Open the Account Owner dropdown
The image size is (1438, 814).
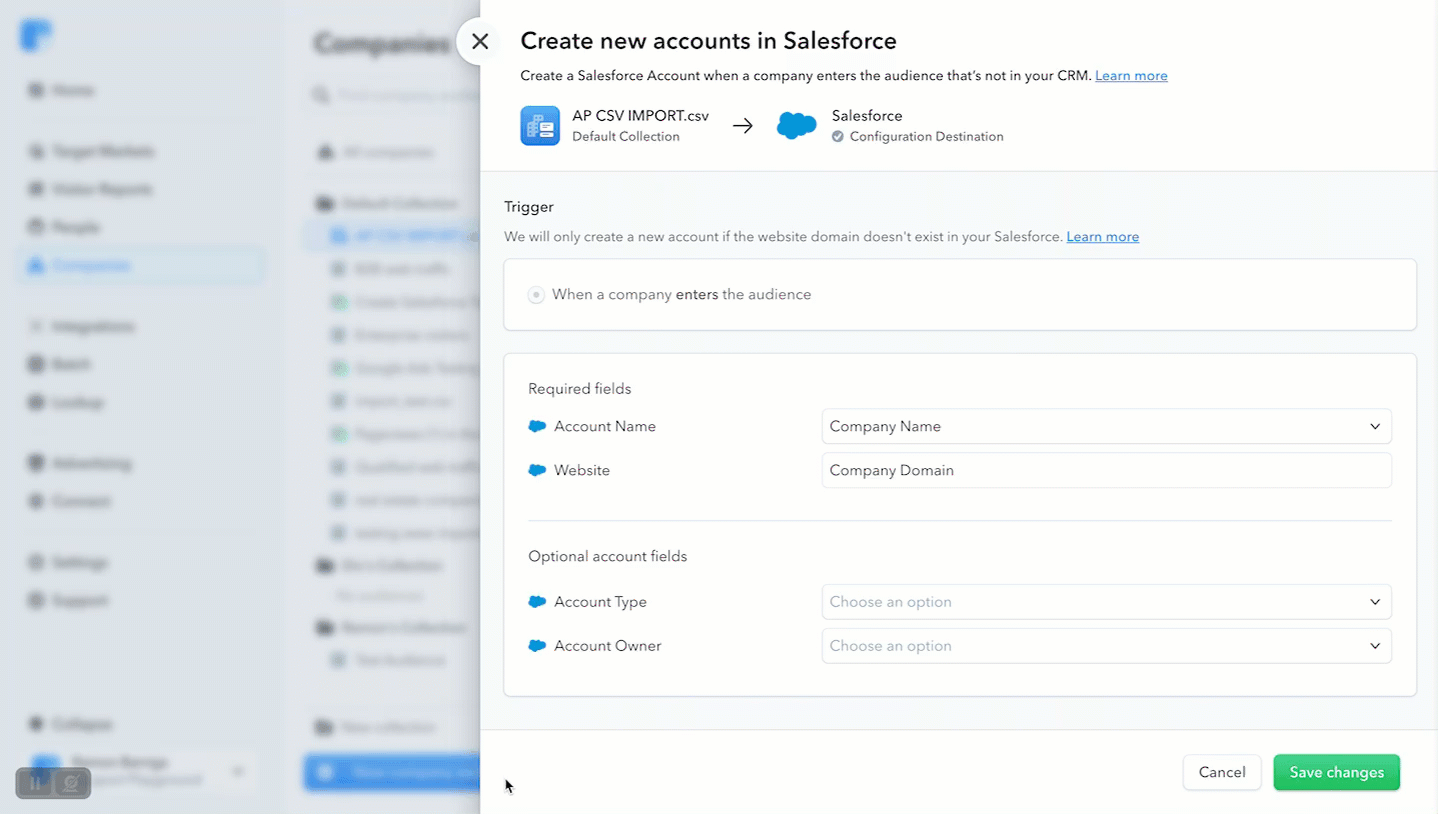pyautogui.click(x=1106, y=646)
